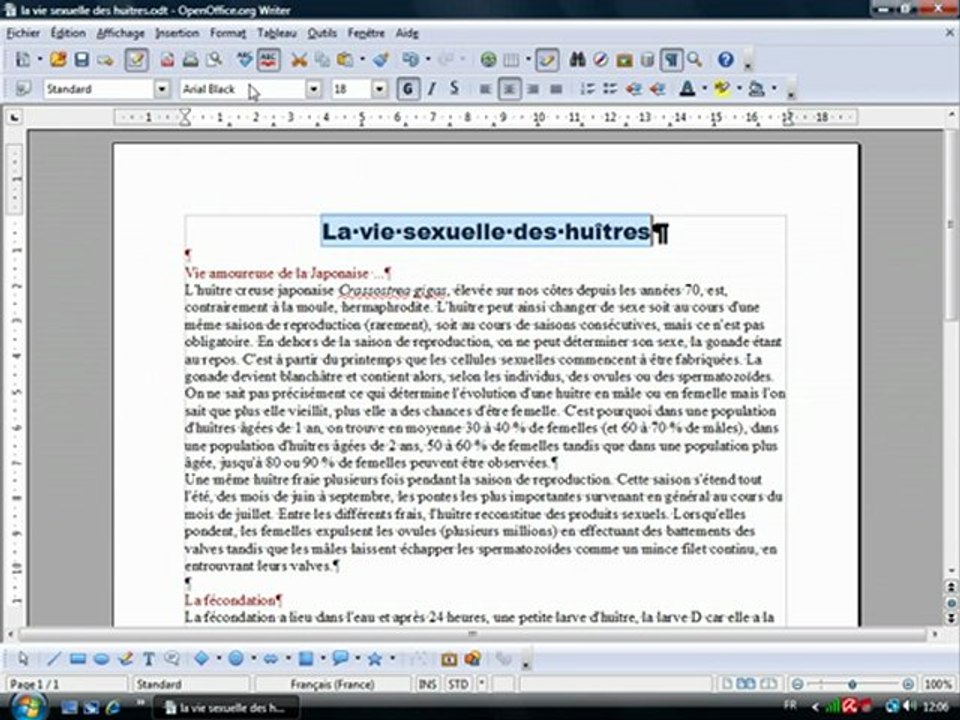Toggle centered alignment button
Screen dimensions: 960x720
coord(509,89)
